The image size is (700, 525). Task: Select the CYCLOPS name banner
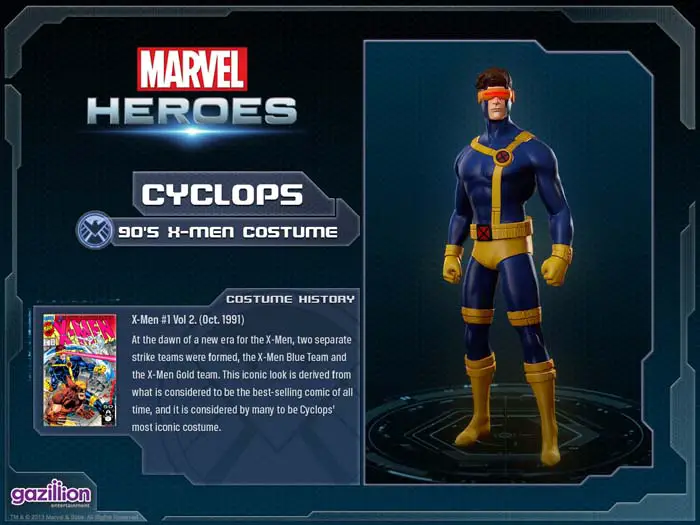coord(222,194)
